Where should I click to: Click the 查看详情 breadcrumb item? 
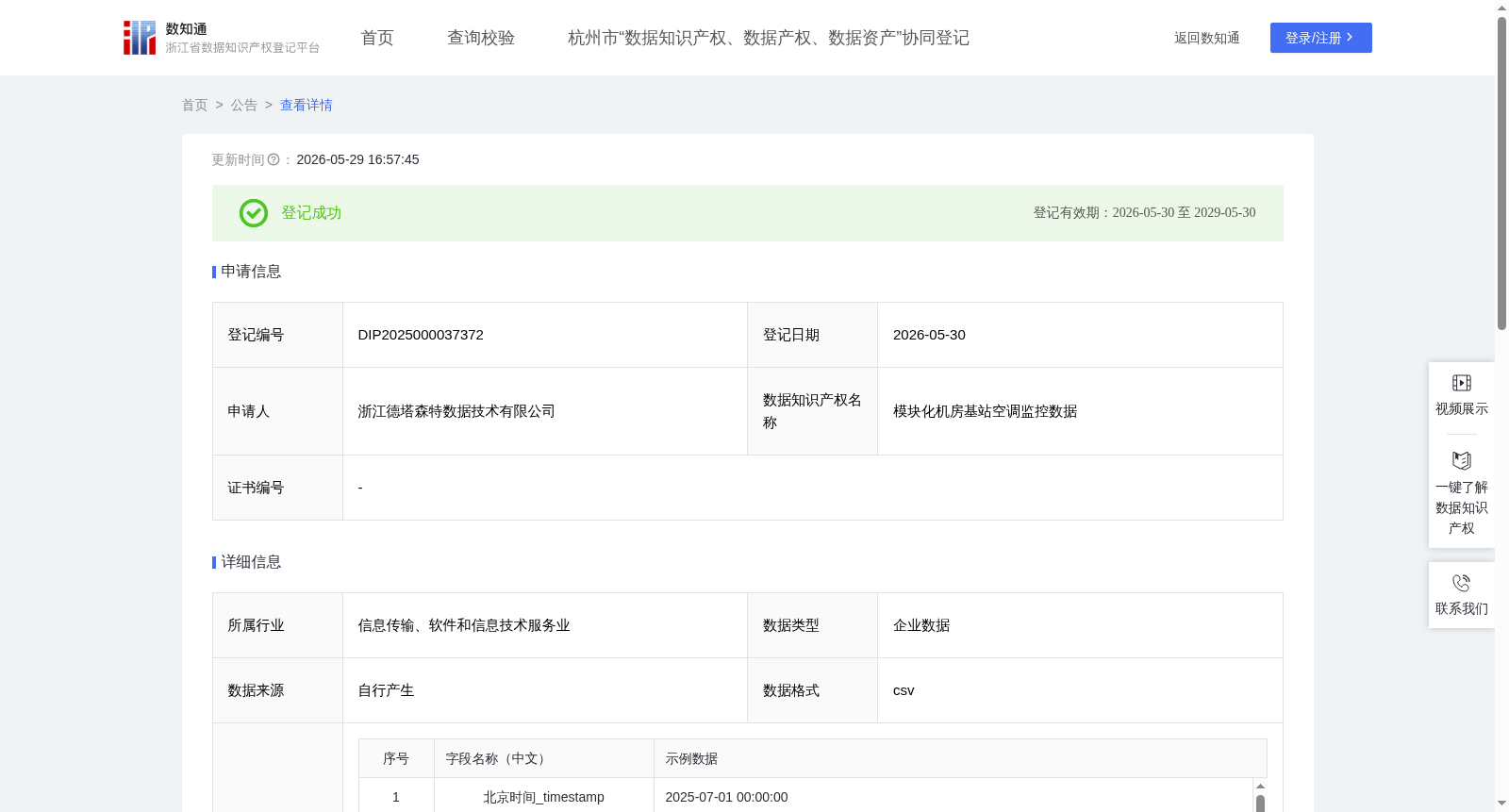[307, 105]
